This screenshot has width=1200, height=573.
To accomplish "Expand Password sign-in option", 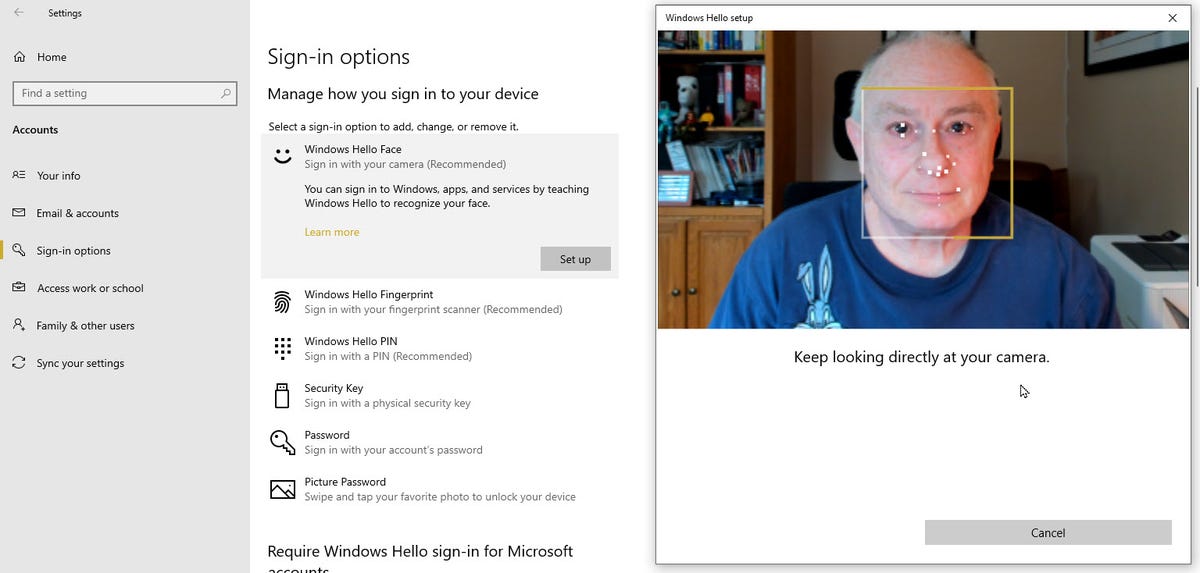I will [440, 442].
